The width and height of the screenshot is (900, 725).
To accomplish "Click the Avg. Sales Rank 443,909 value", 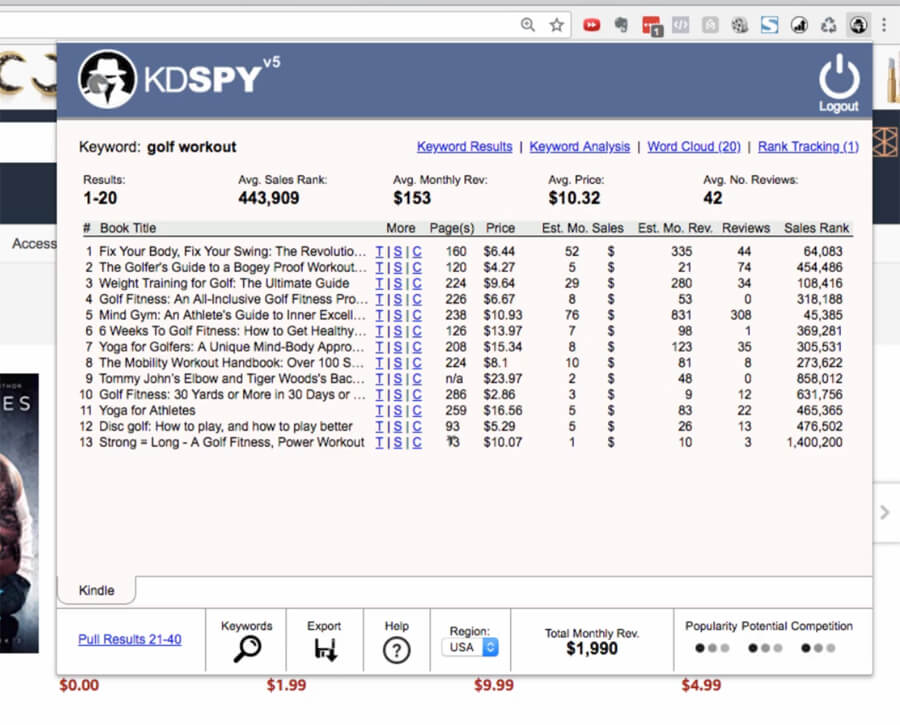I will click(269, 198).
